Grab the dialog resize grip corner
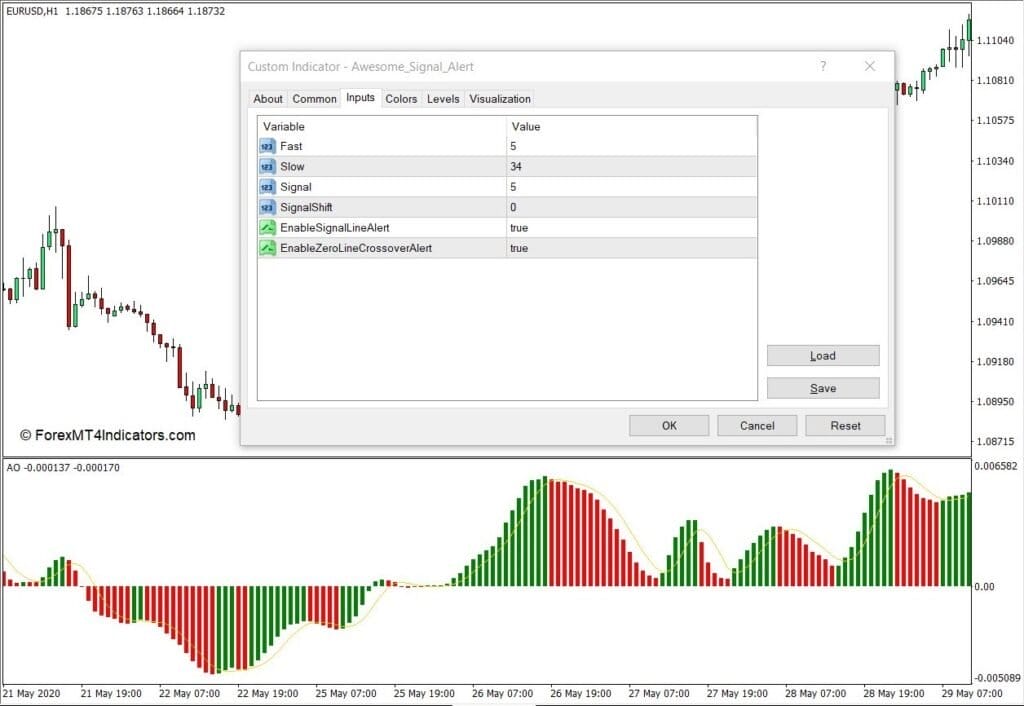1024x706 pixels. pos(889,441)
